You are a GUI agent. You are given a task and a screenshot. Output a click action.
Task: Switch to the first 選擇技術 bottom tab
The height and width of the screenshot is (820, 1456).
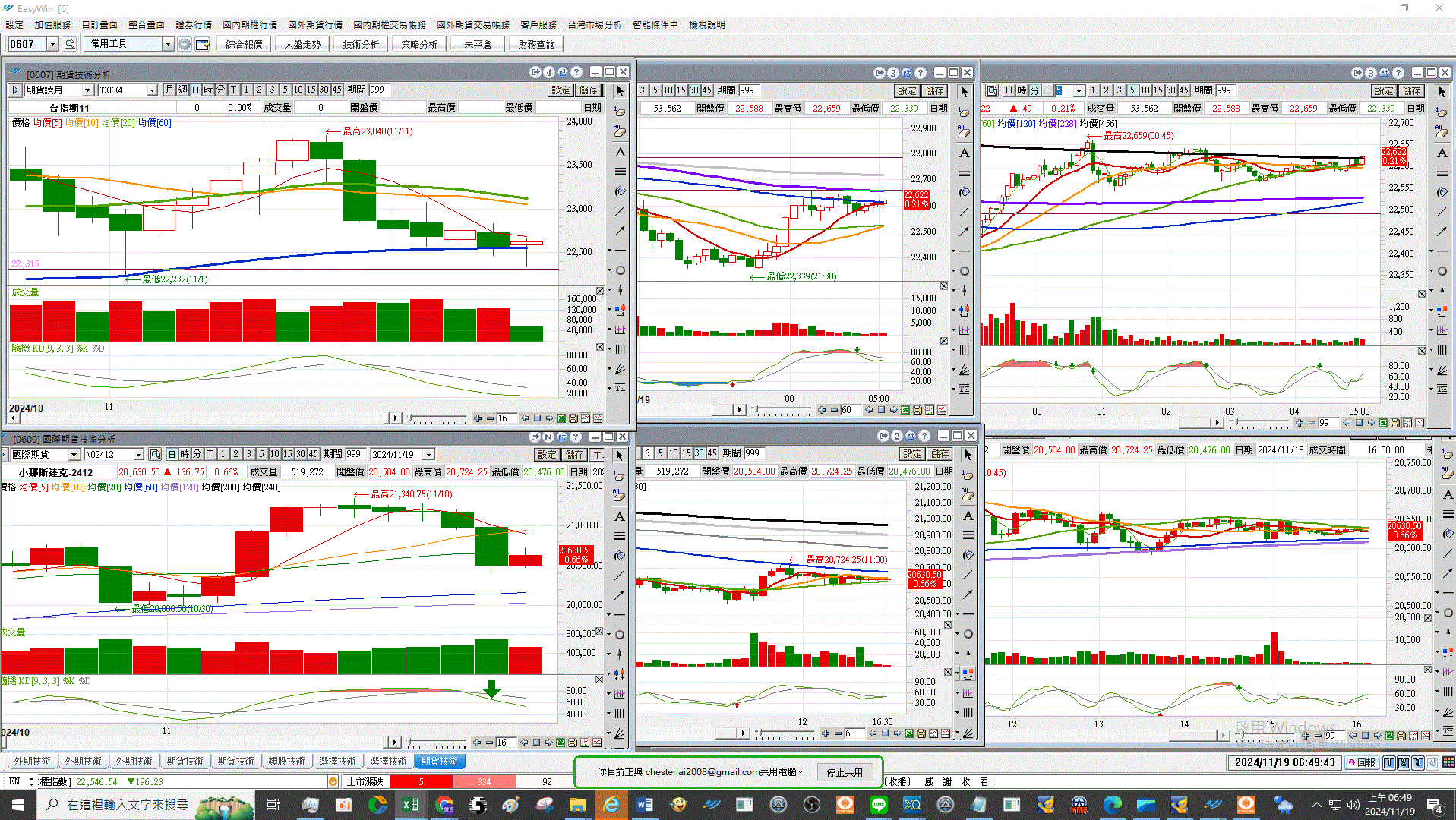(337, 761)
